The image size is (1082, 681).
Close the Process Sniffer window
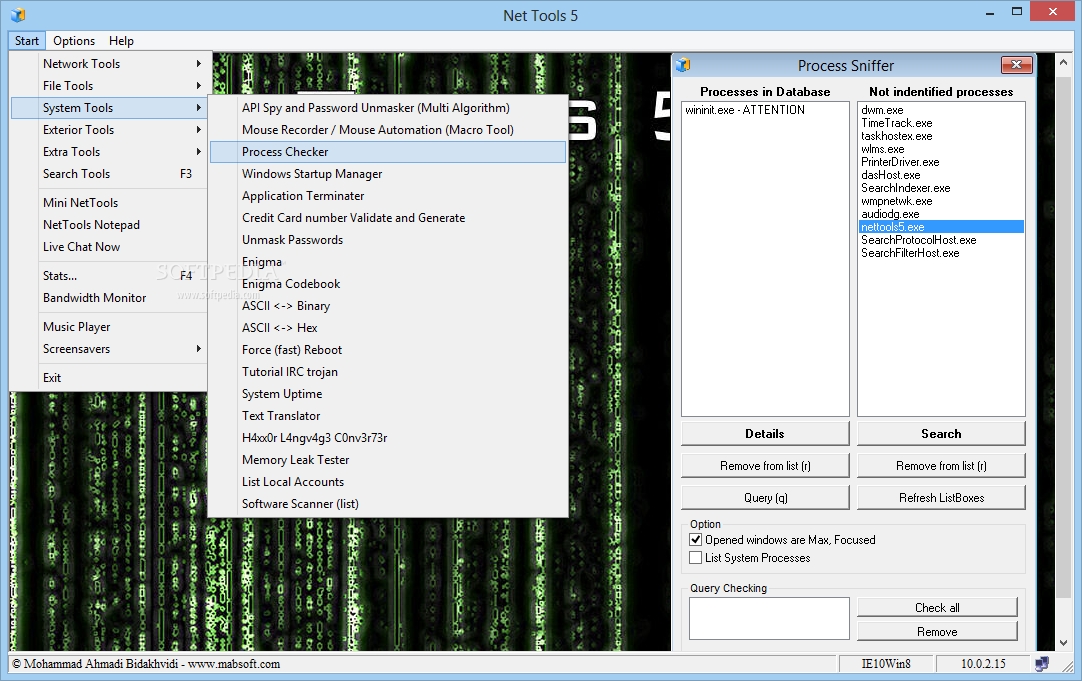coord(1016,65)
